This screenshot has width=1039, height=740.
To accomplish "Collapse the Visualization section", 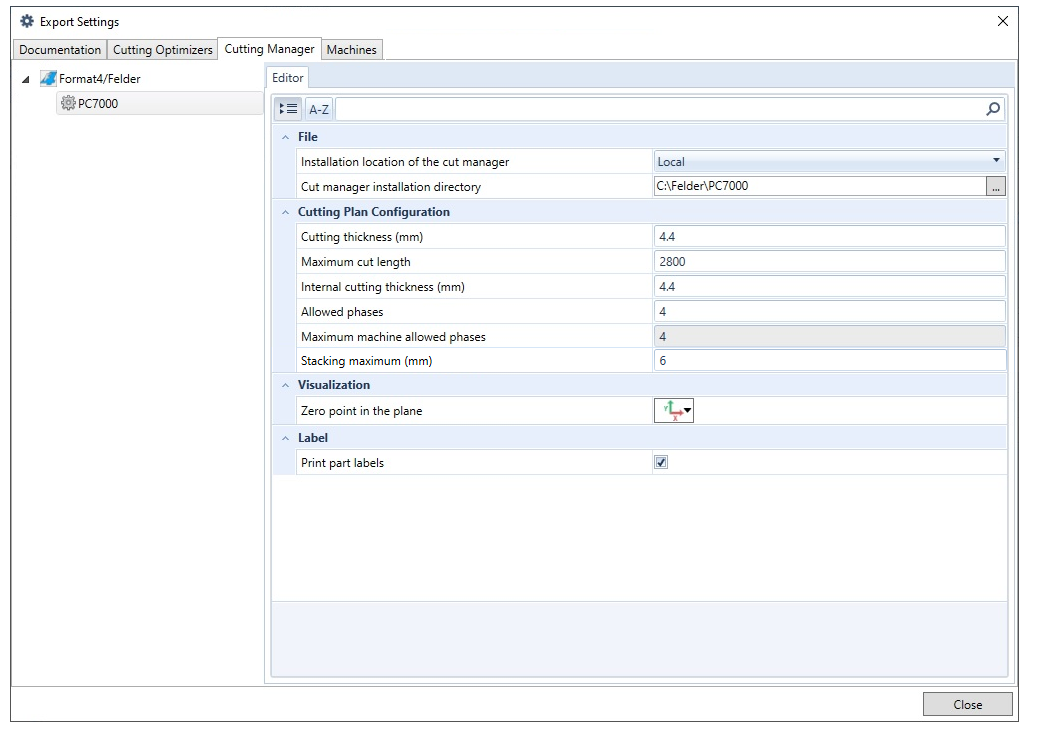I will pyautogui.click(x=286, y=385).
